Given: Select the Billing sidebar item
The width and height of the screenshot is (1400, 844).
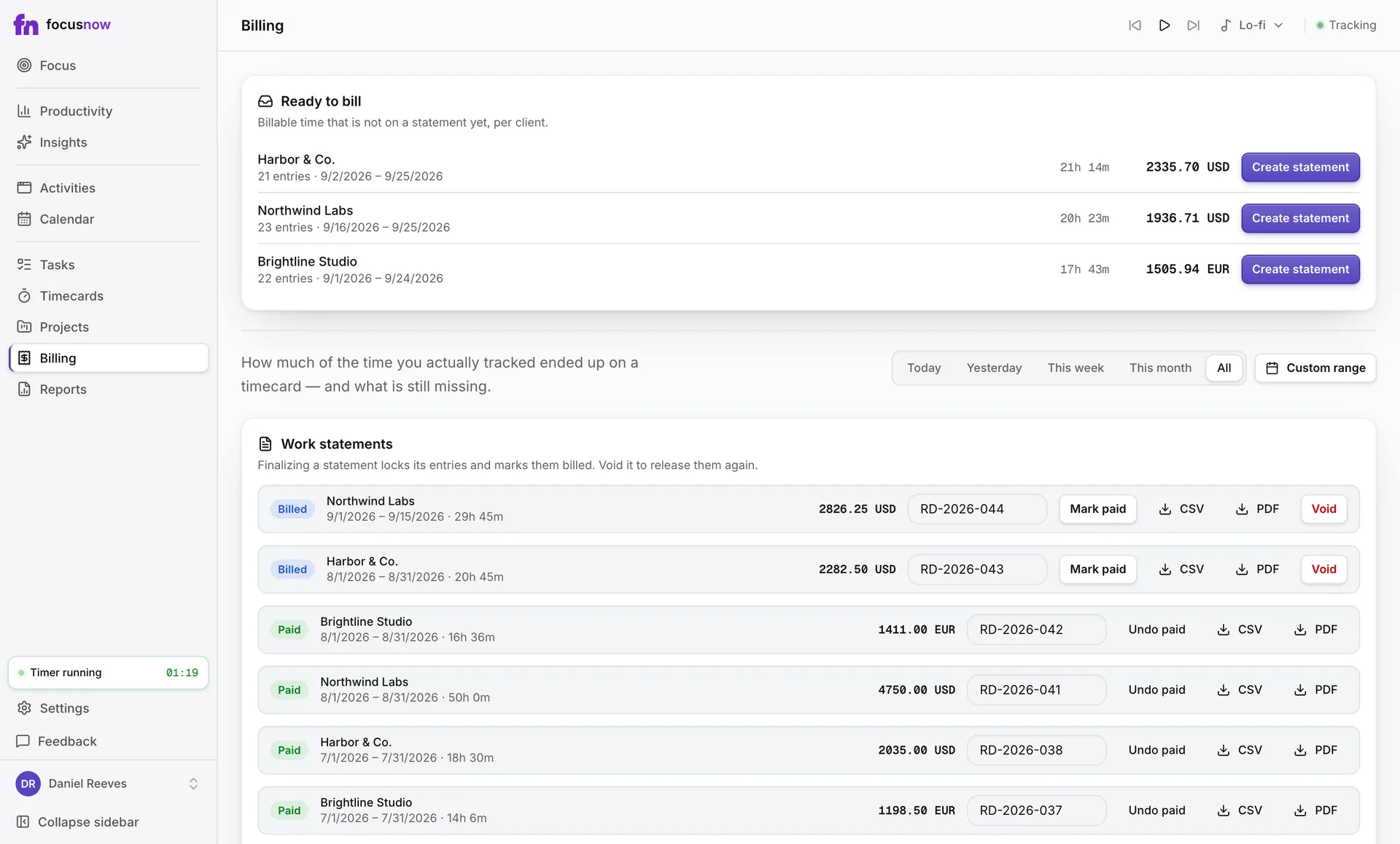Looking at the screenshot, I should point(109,358).
